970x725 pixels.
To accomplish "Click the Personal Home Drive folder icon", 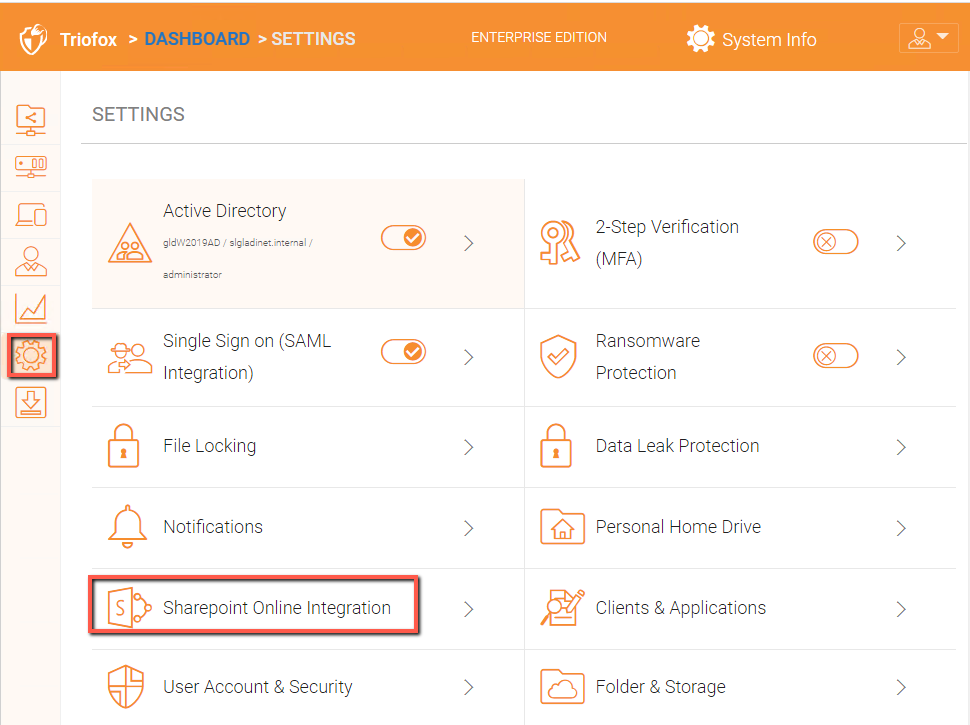I will [x=562, y=526].
